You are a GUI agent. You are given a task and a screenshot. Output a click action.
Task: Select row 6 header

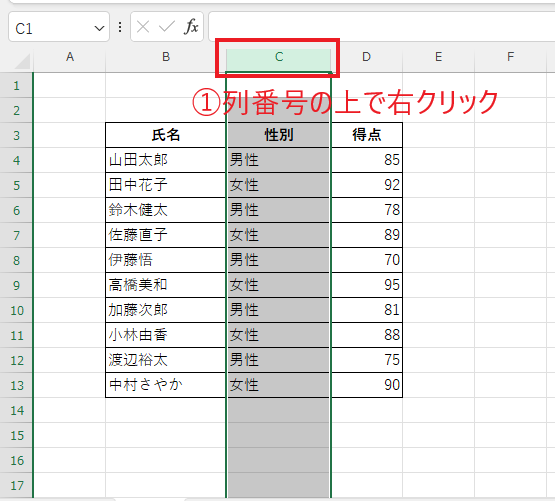(16, 210)
